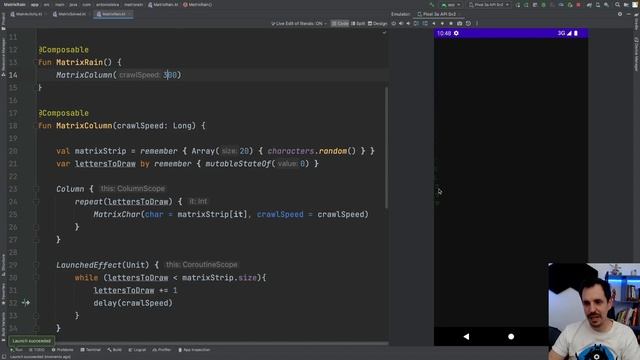Click 'LaunchedEffect(Unit)' text on line 29
This screenshot has width=640, height=360.
[x=103, y=265]
